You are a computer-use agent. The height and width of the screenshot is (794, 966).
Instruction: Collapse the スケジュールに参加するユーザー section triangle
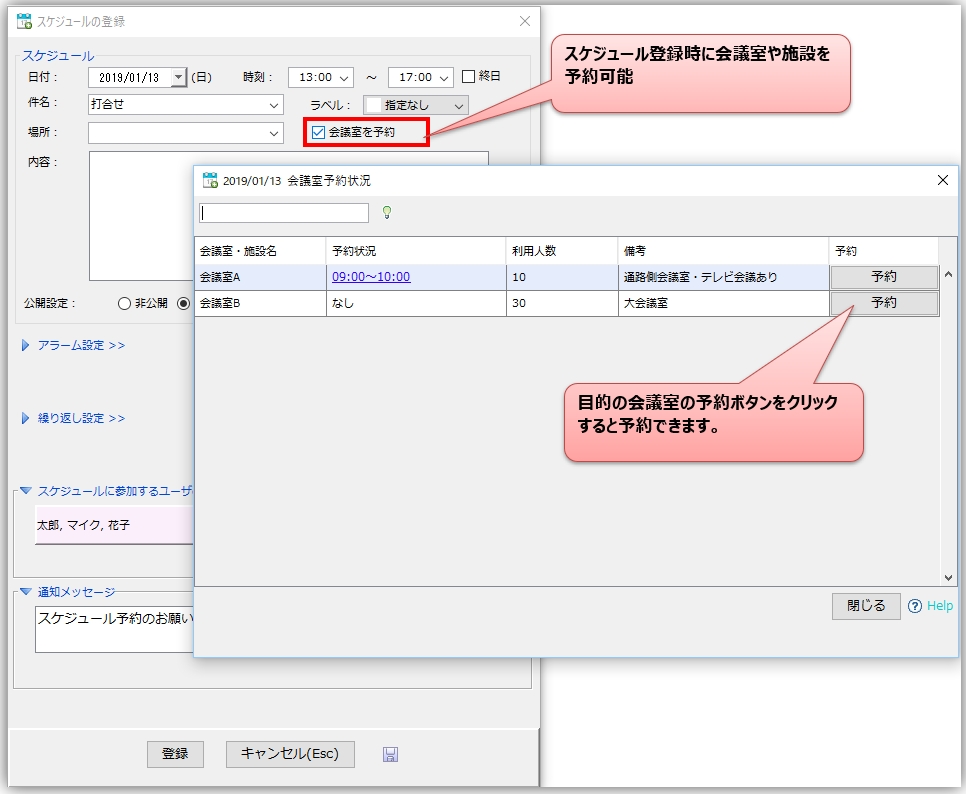(26, 491)
